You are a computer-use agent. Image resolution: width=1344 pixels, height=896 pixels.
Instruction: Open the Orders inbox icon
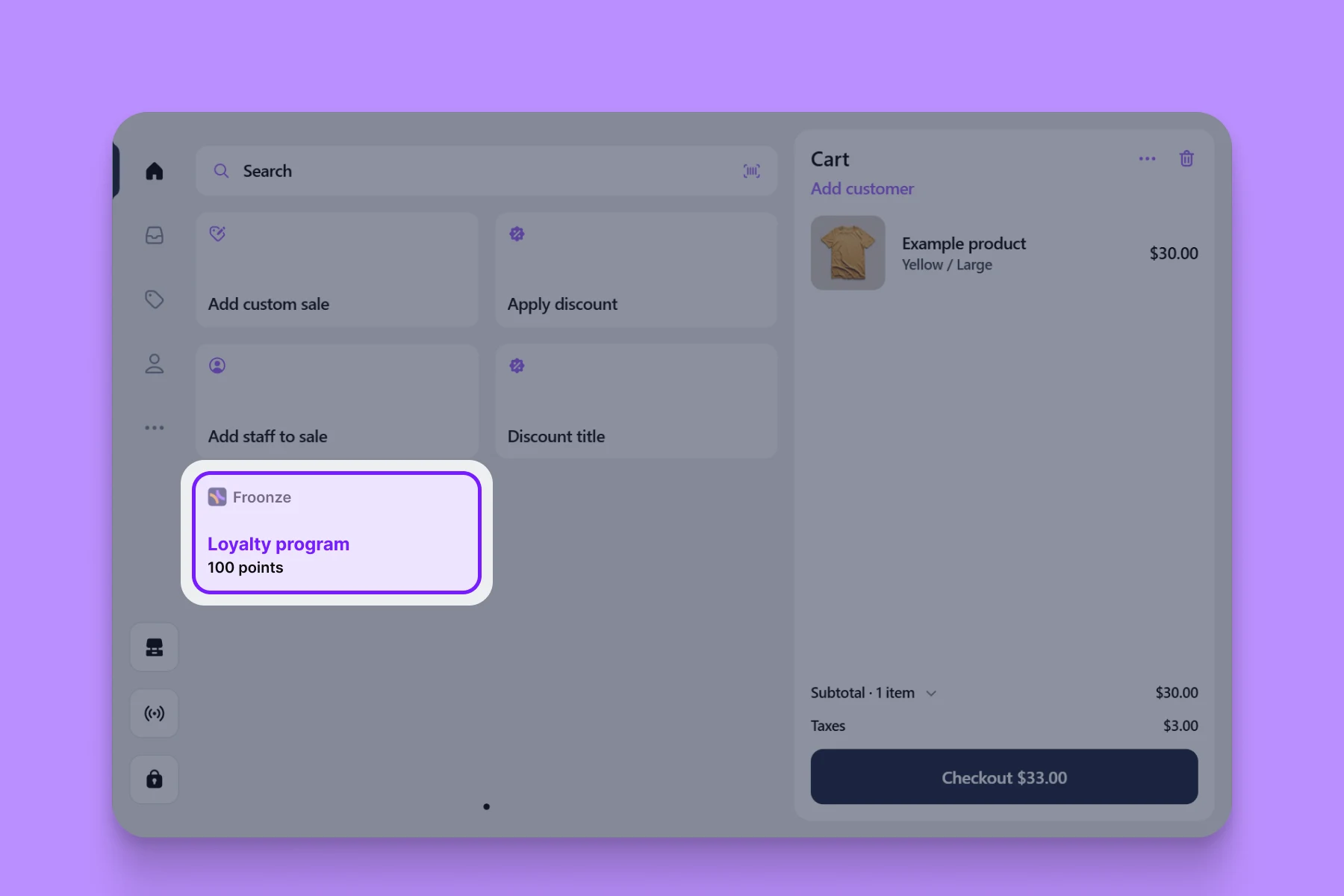click(155, 235)
